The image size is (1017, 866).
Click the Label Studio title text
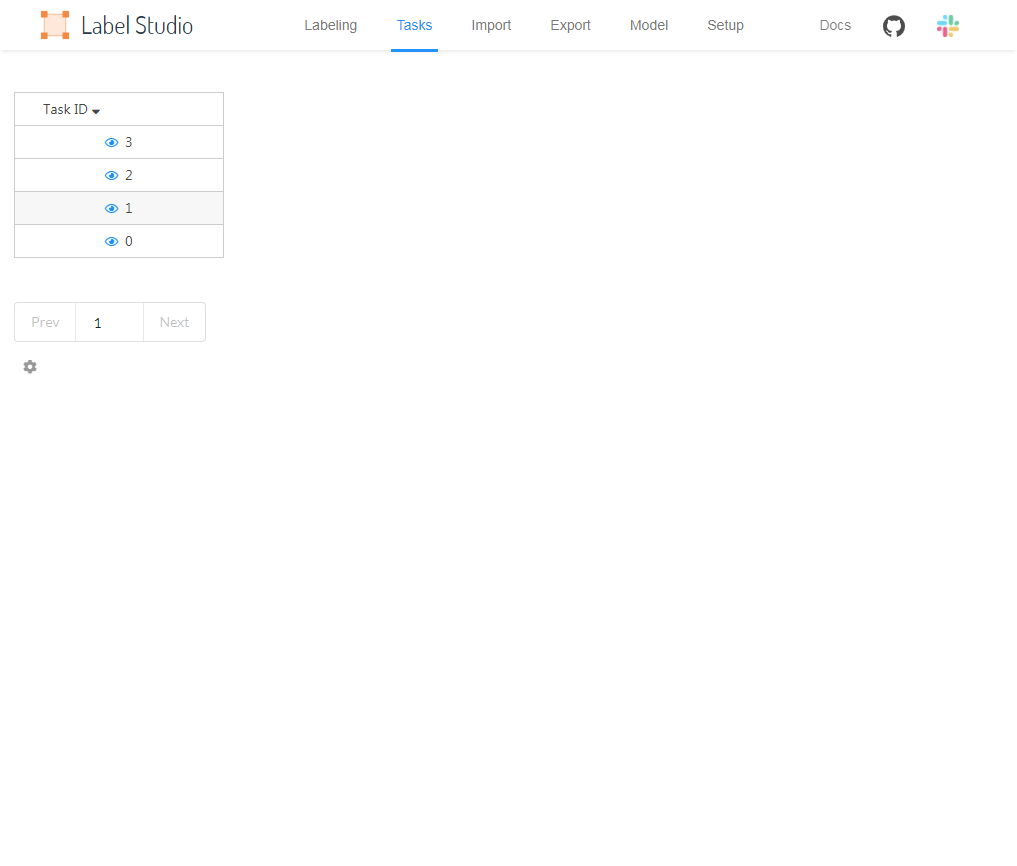(x=137, y=25)
